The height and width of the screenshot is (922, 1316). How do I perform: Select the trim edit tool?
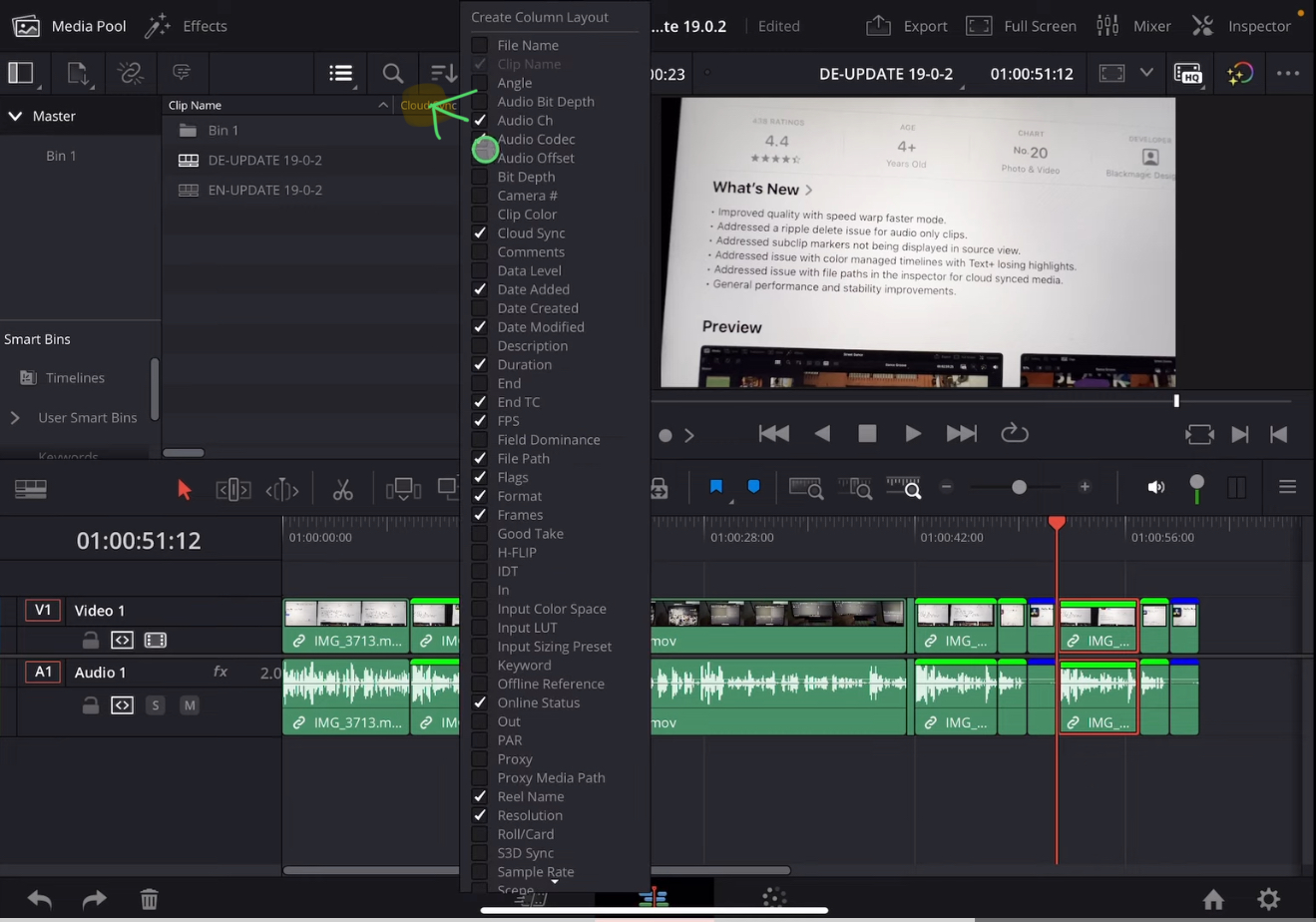coord(233,489)
